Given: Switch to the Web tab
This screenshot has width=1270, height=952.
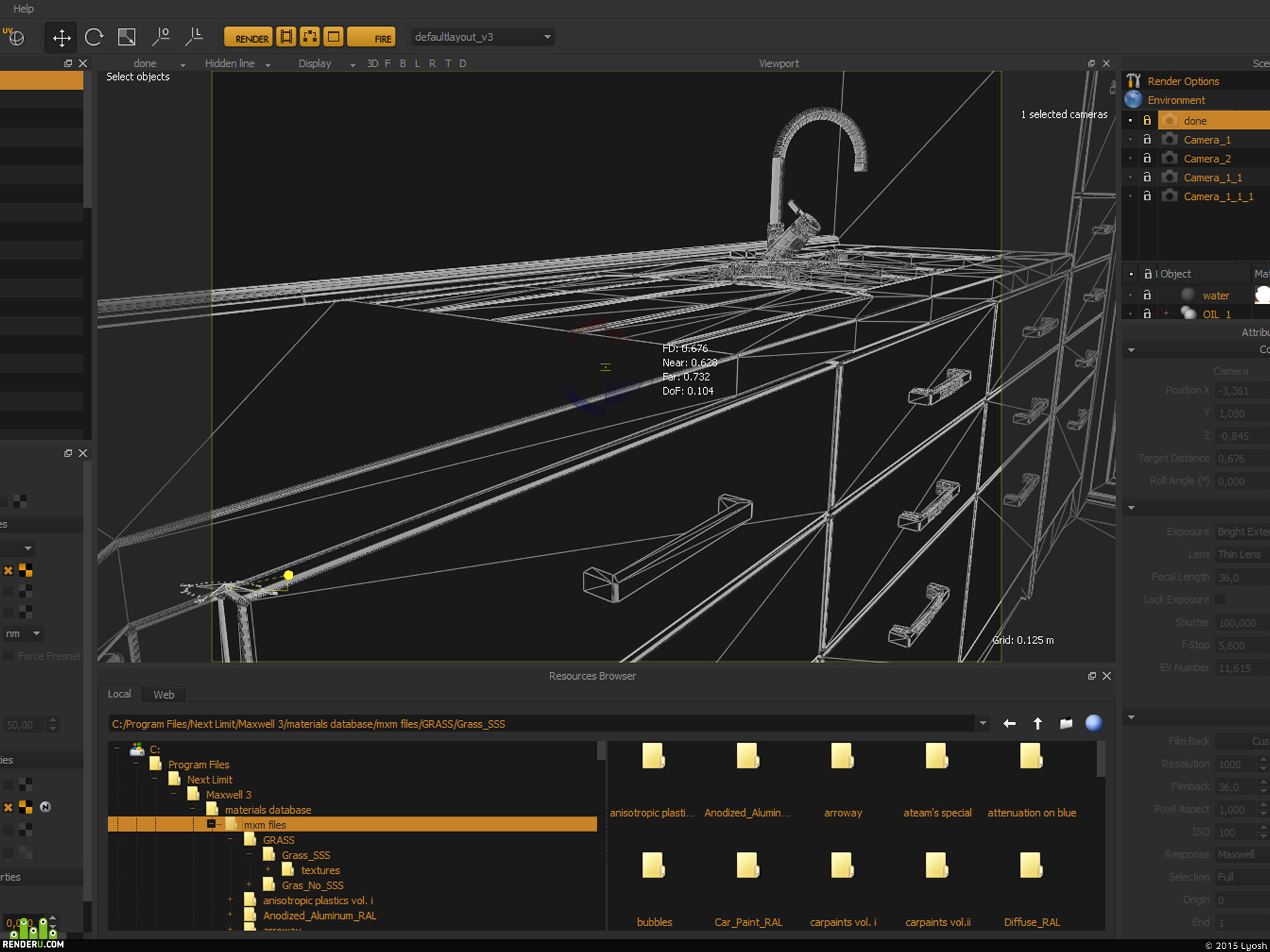Looking at the screenshot, I should click(164, 694).
